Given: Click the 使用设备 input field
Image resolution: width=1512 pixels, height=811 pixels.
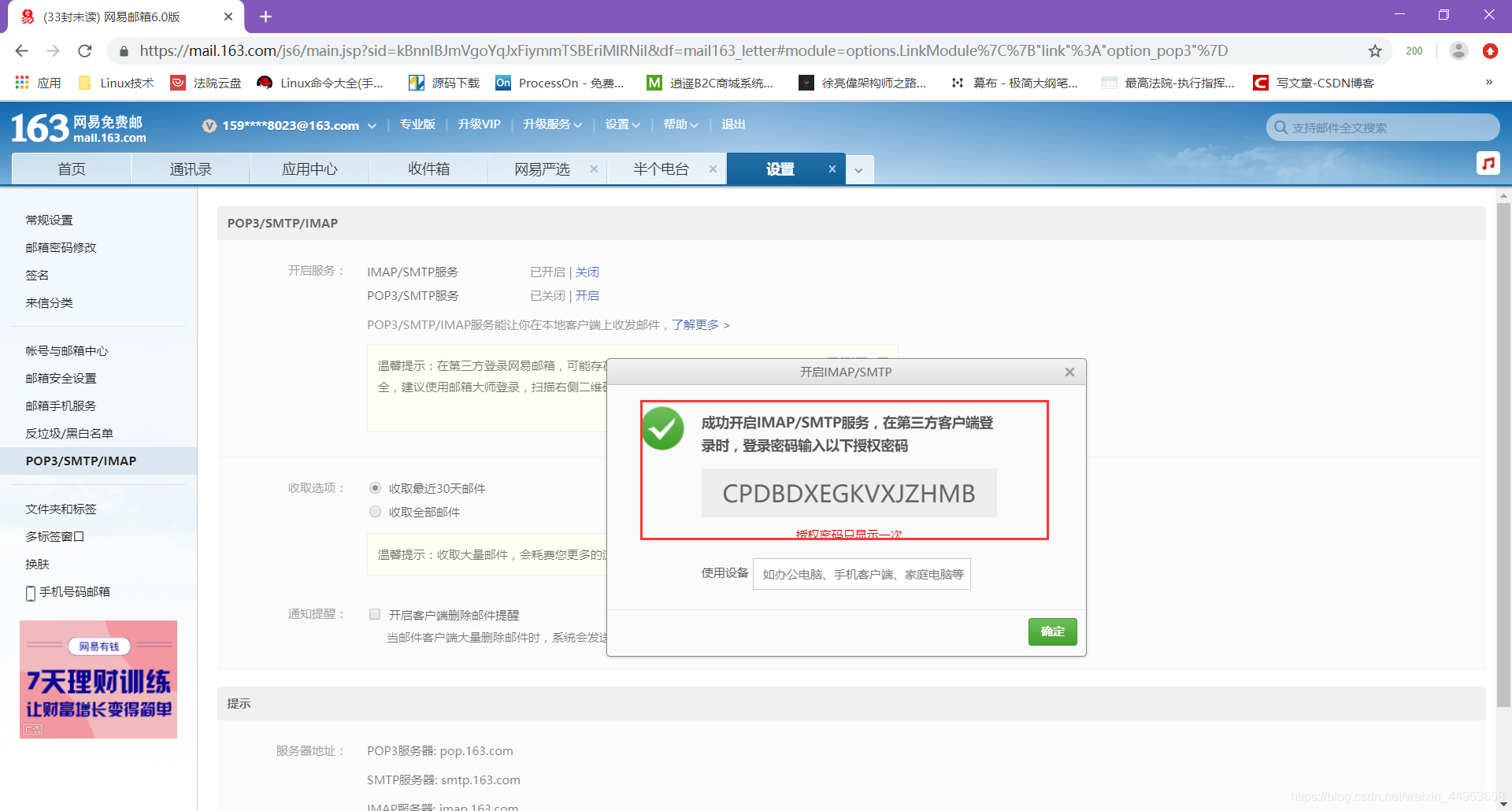Looking at the screenshot, I should coord(861,574).
